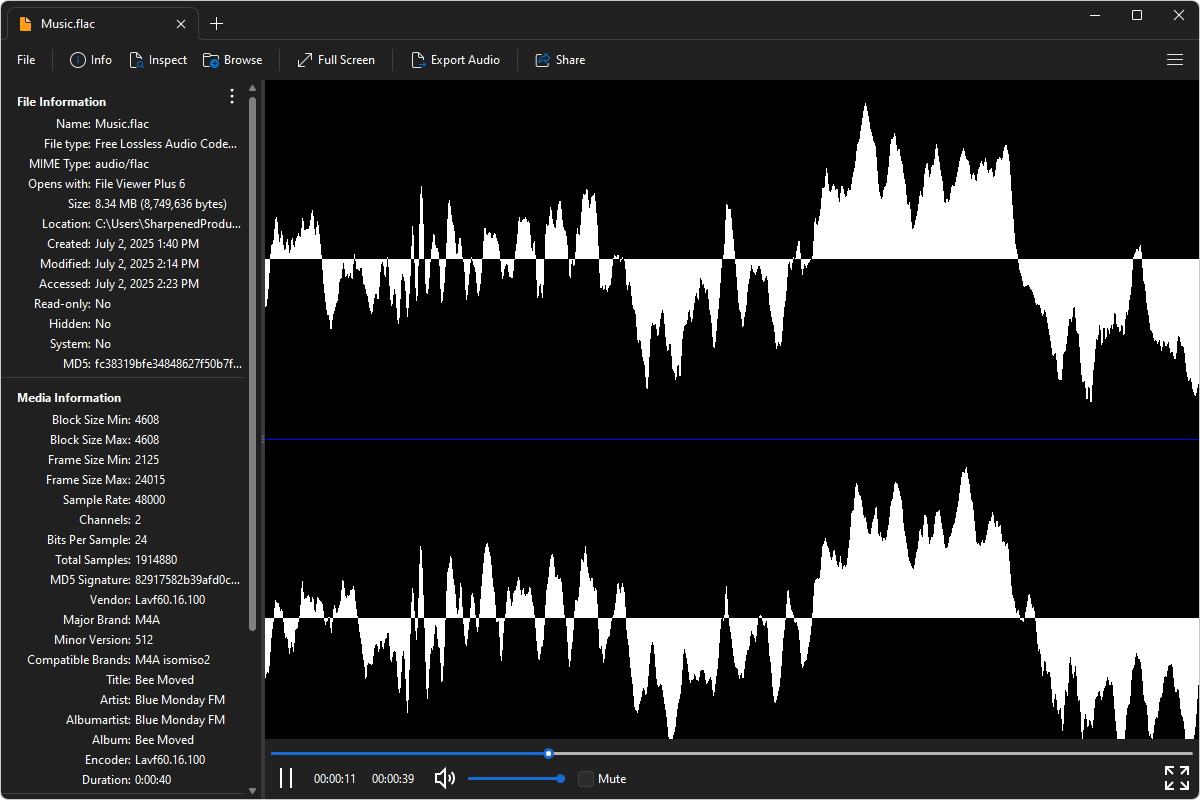The image size is (1200, 800).
Task: Minimize the File Viewer Plus window
Action: 1095,15
